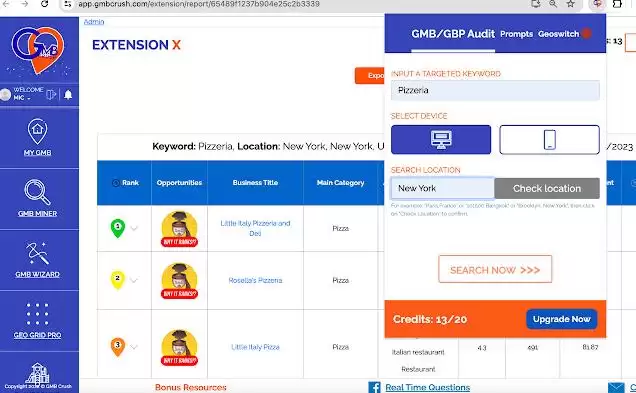
Task: Click the sidebar logout icon beside welcome
Action: click(51, 94)
